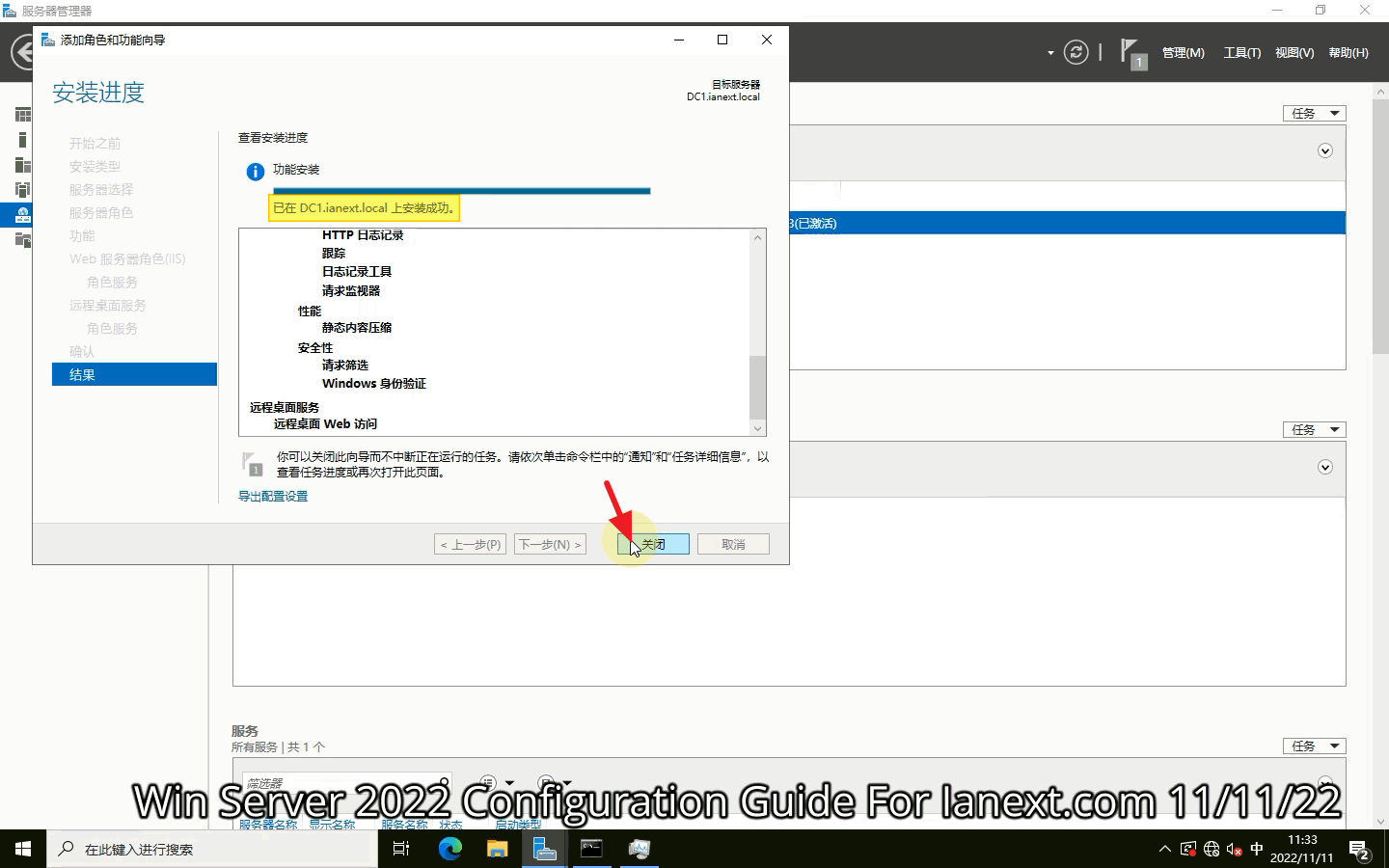Open the Action Center notification icon
This screenshot has width=1389, height=868.
[1360, 851]
